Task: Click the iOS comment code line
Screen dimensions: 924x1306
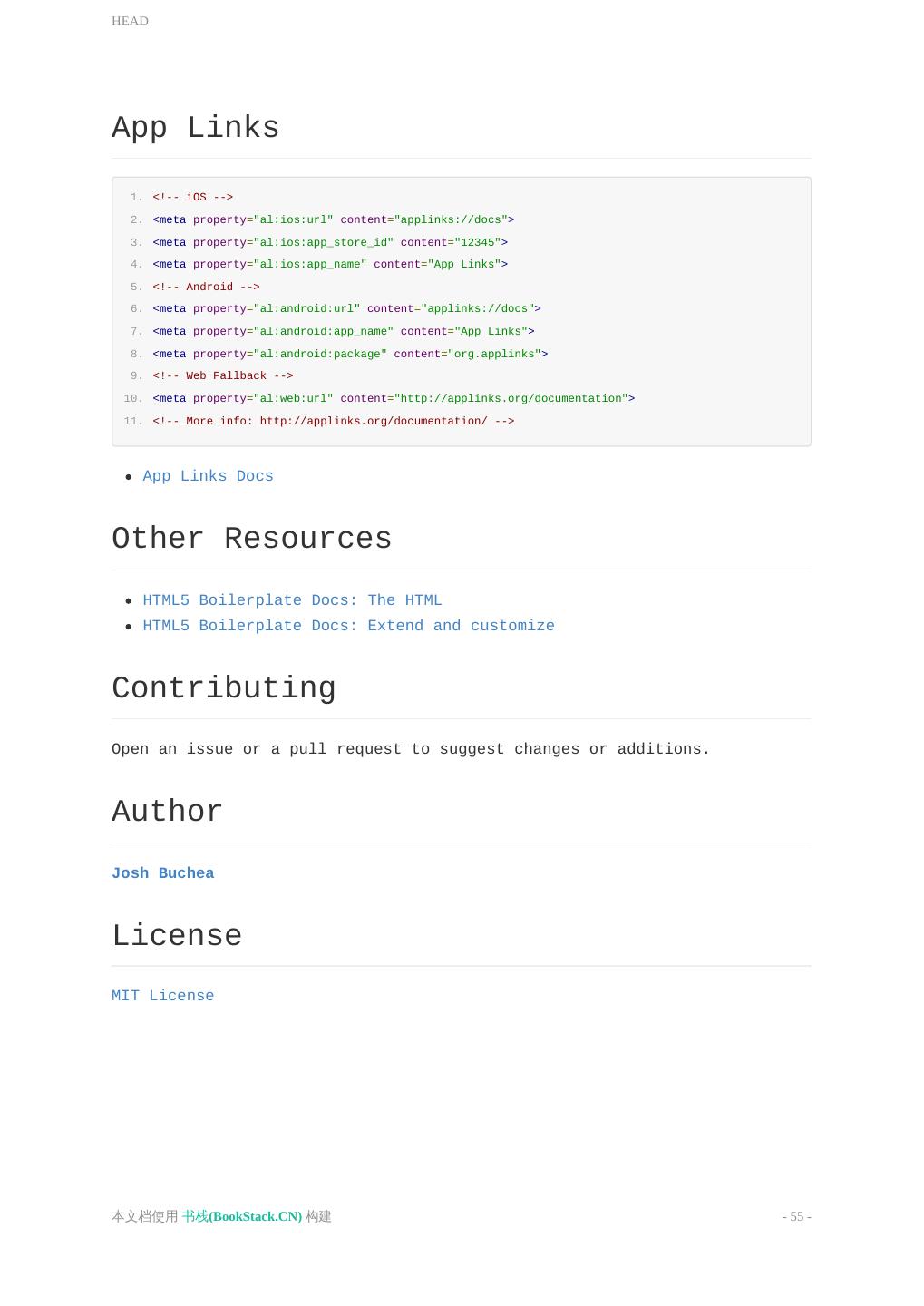Action: coord(192,198)
